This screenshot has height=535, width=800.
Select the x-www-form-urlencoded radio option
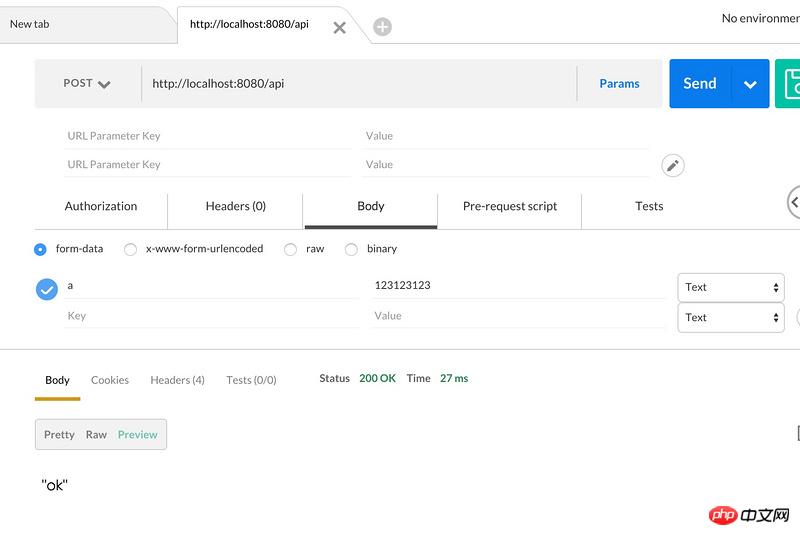pyautogui.click(x=130, y=249)
